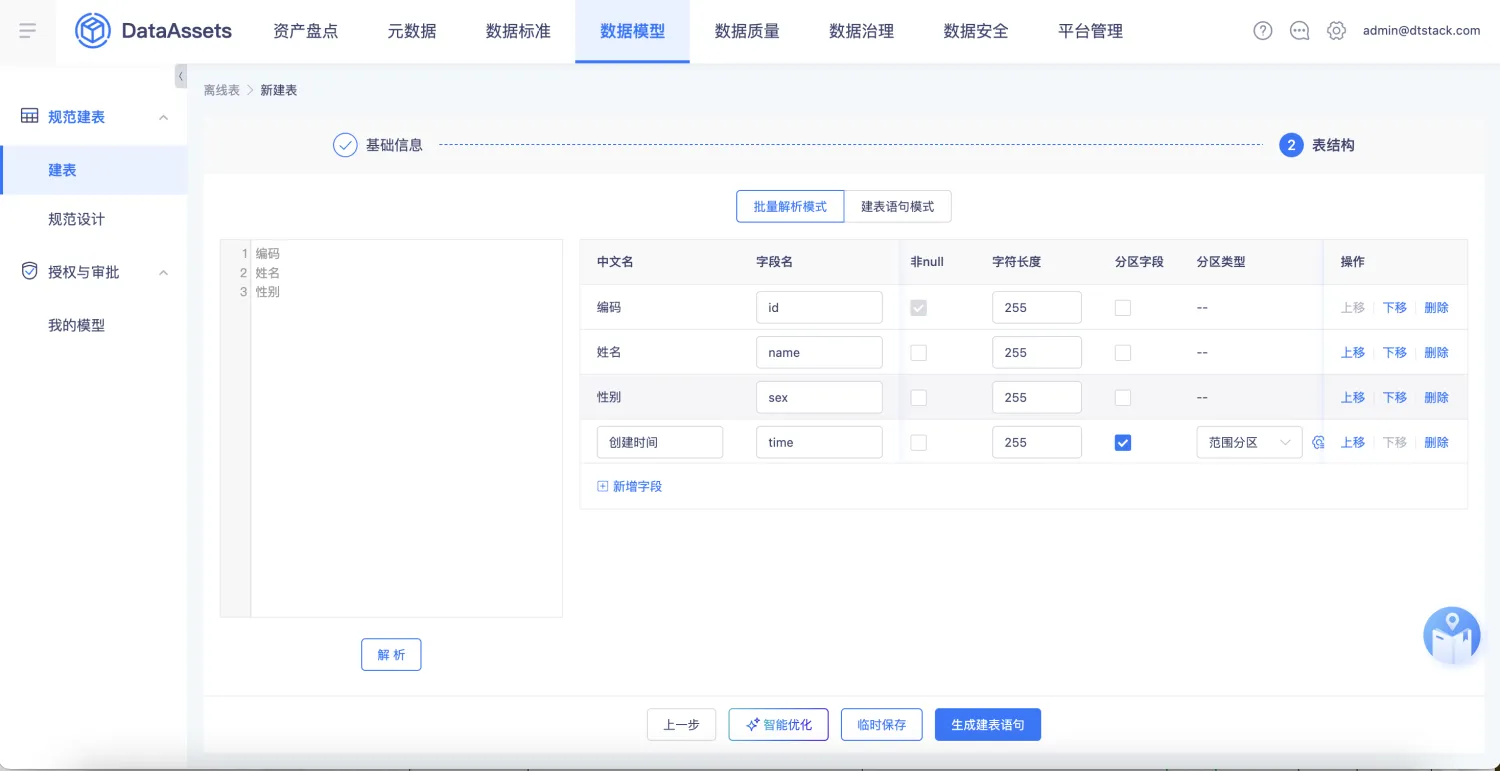Click the floating guide map icon
This screenshot has height=771, width=1500.
point(1451,636)
